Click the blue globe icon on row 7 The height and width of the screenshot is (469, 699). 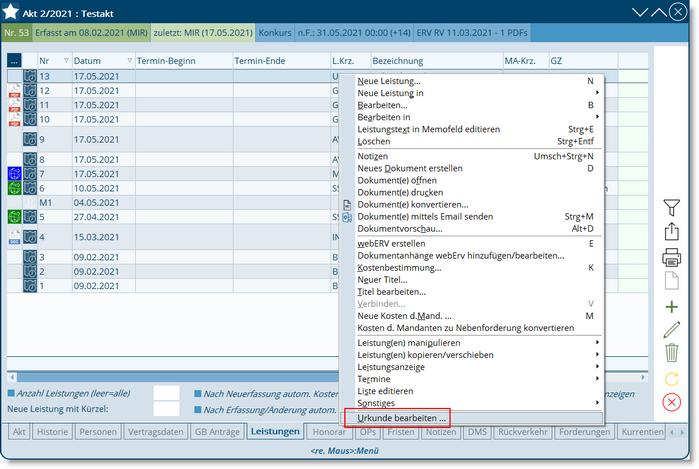15,174
